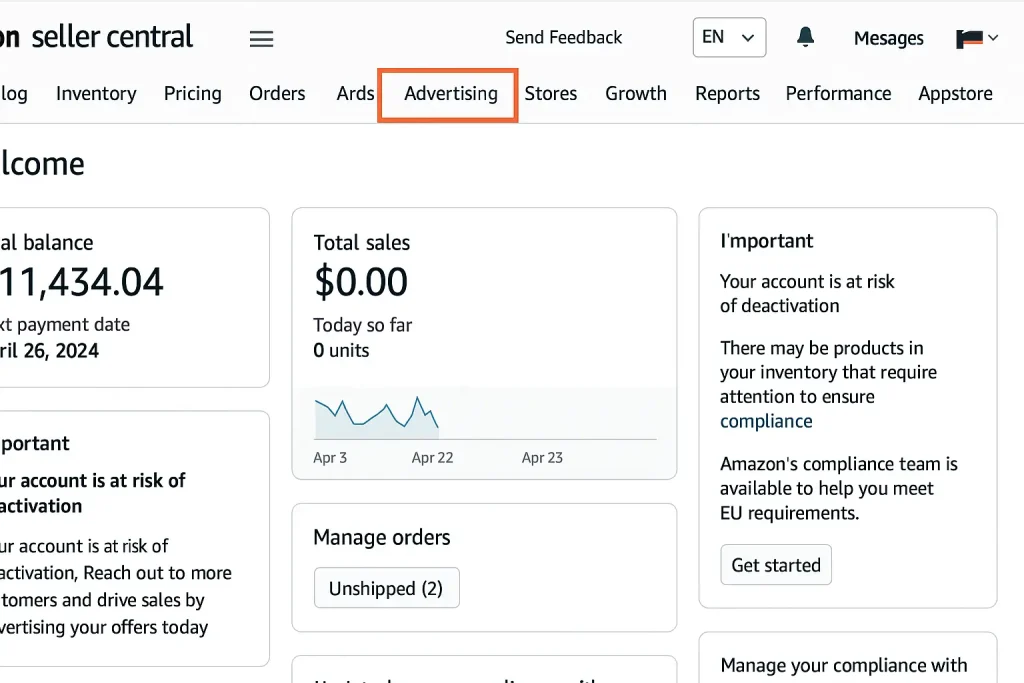The height and width of the screenshot is (683, 1024).
Task: Open the highlighted Advertising menu
Action: point(450,94)
